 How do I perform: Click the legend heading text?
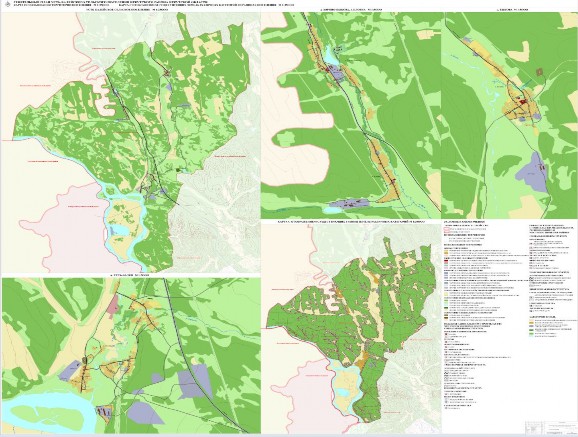[x=464, y=223]
